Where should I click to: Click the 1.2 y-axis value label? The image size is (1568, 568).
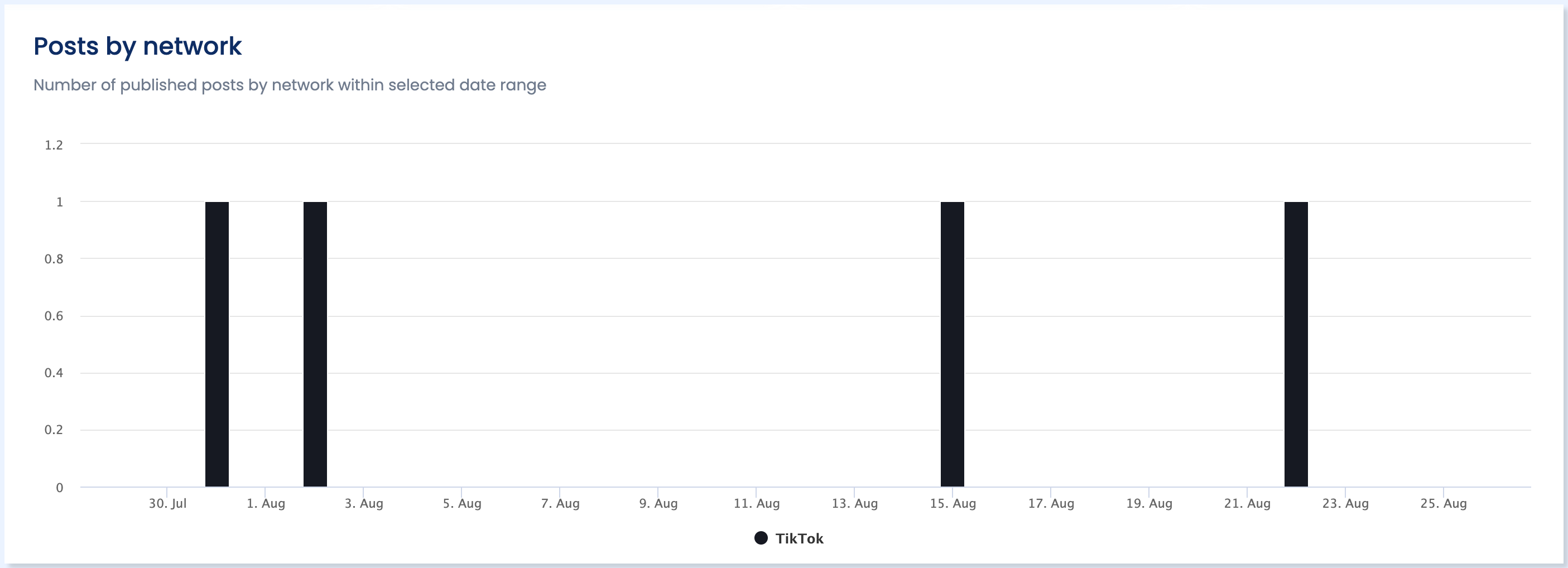(x=54, y=145)
